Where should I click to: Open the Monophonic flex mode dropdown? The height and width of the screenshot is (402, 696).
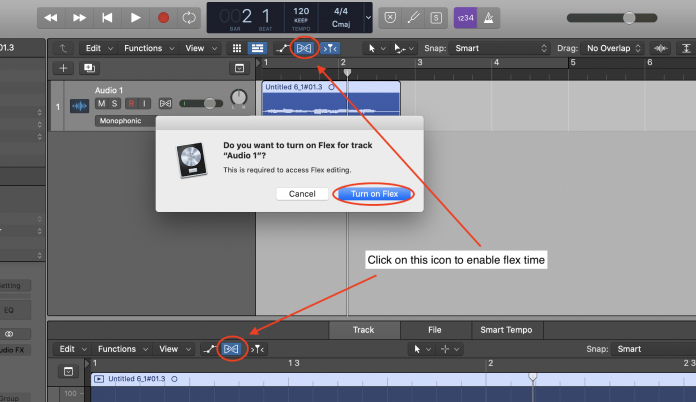[126, 121]
